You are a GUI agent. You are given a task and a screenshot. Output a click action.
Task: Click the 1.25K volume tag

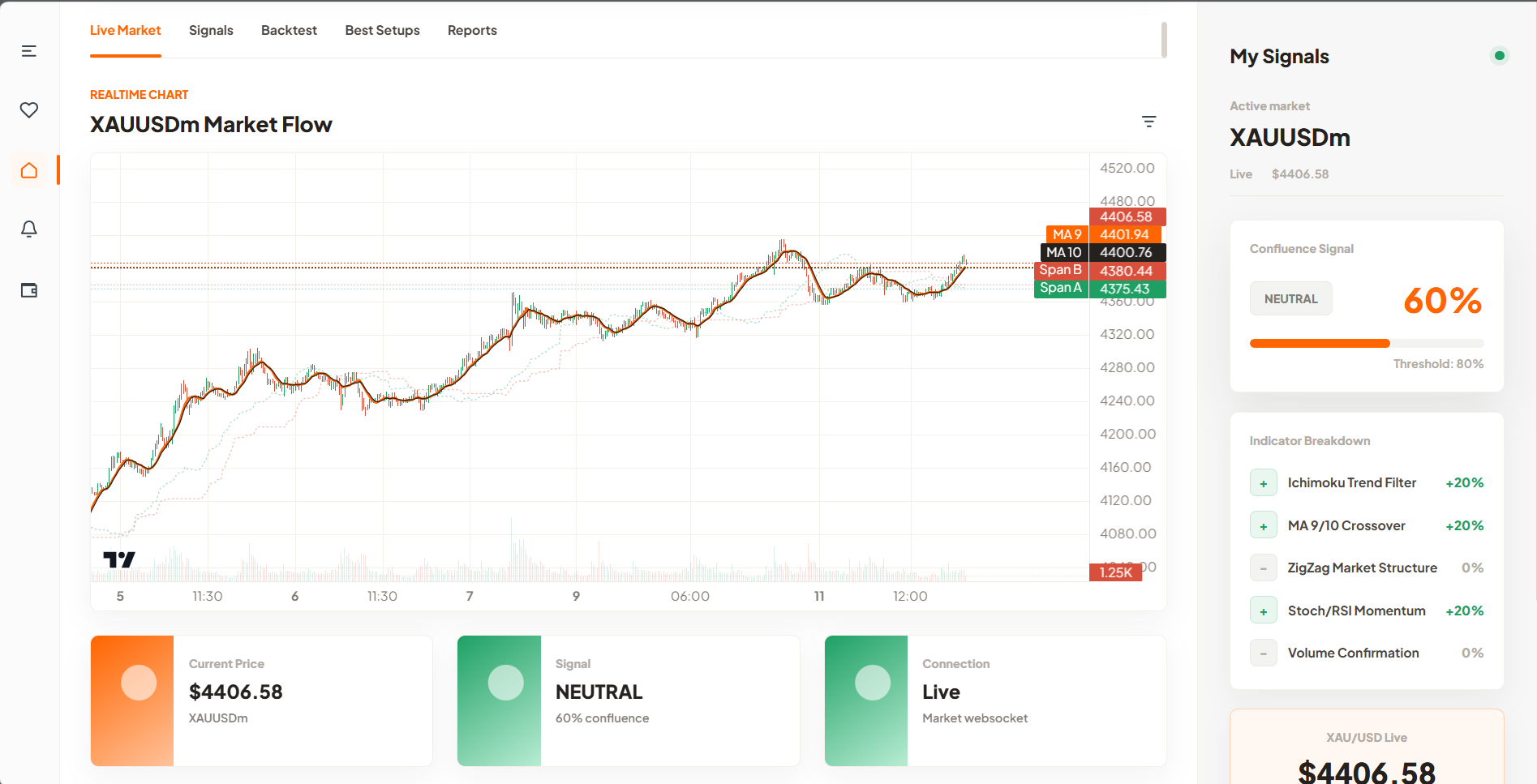tap(1115, 572)
